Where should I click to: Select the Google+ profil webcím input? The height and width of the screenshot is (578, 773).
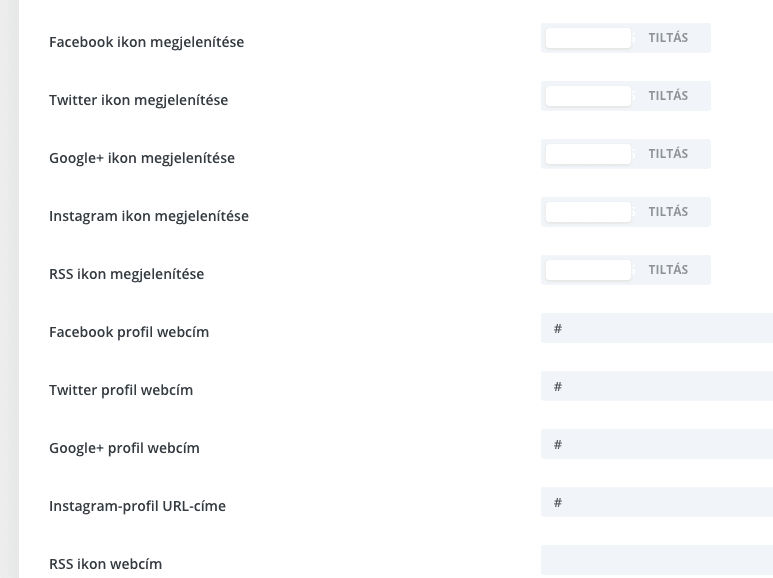coord(657,444)
